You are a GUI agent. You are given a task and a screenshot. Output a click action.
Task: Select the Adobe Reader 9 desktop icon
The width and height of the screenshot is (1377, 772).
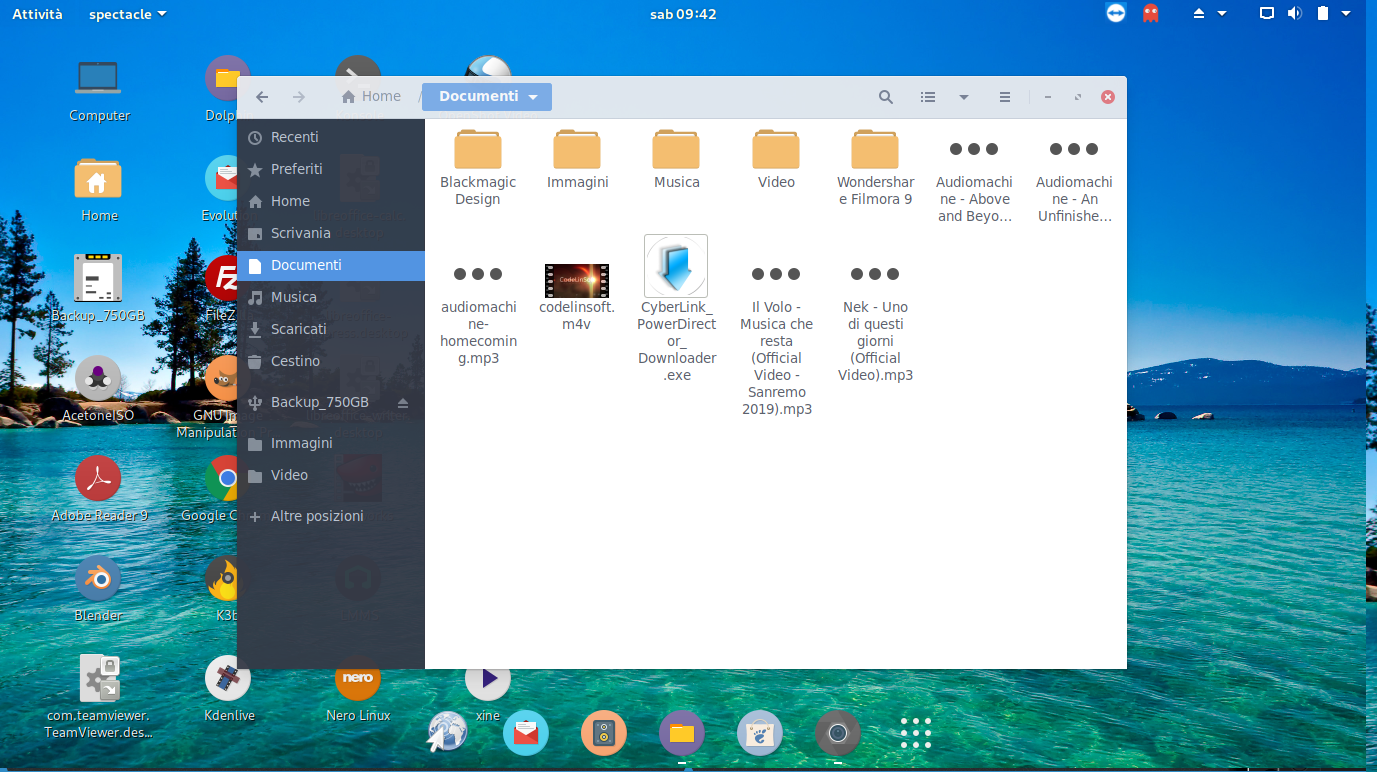point(98,490)
